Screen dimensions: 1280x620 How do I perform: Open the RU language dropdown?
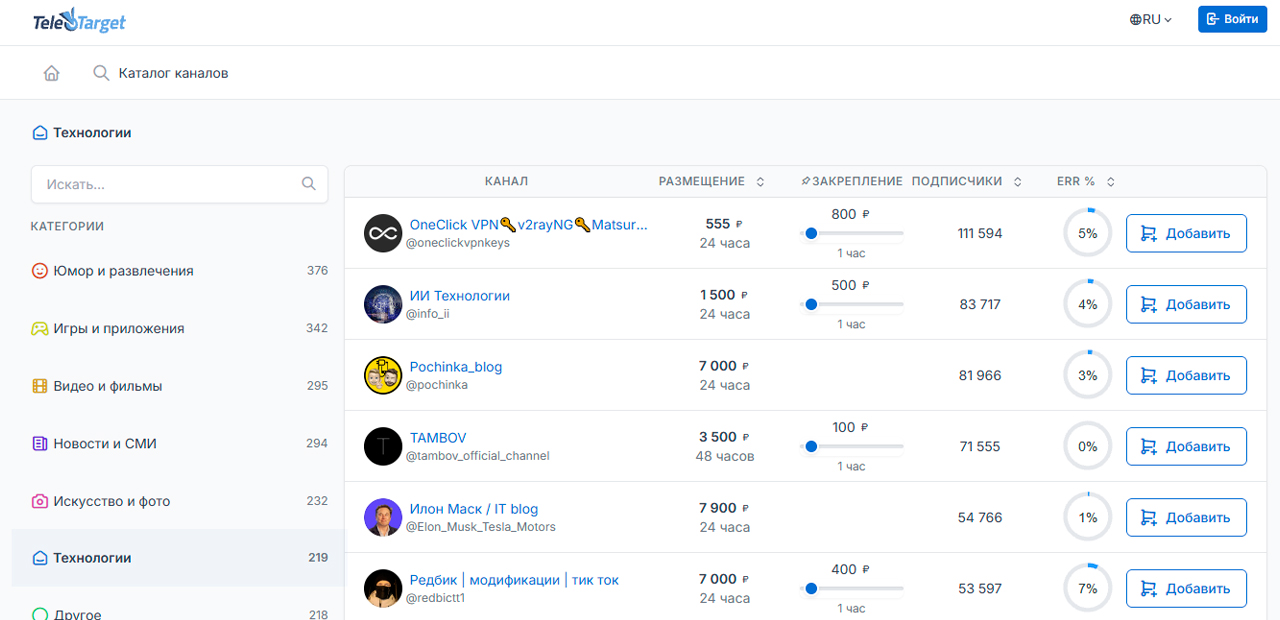(1151, 19)
